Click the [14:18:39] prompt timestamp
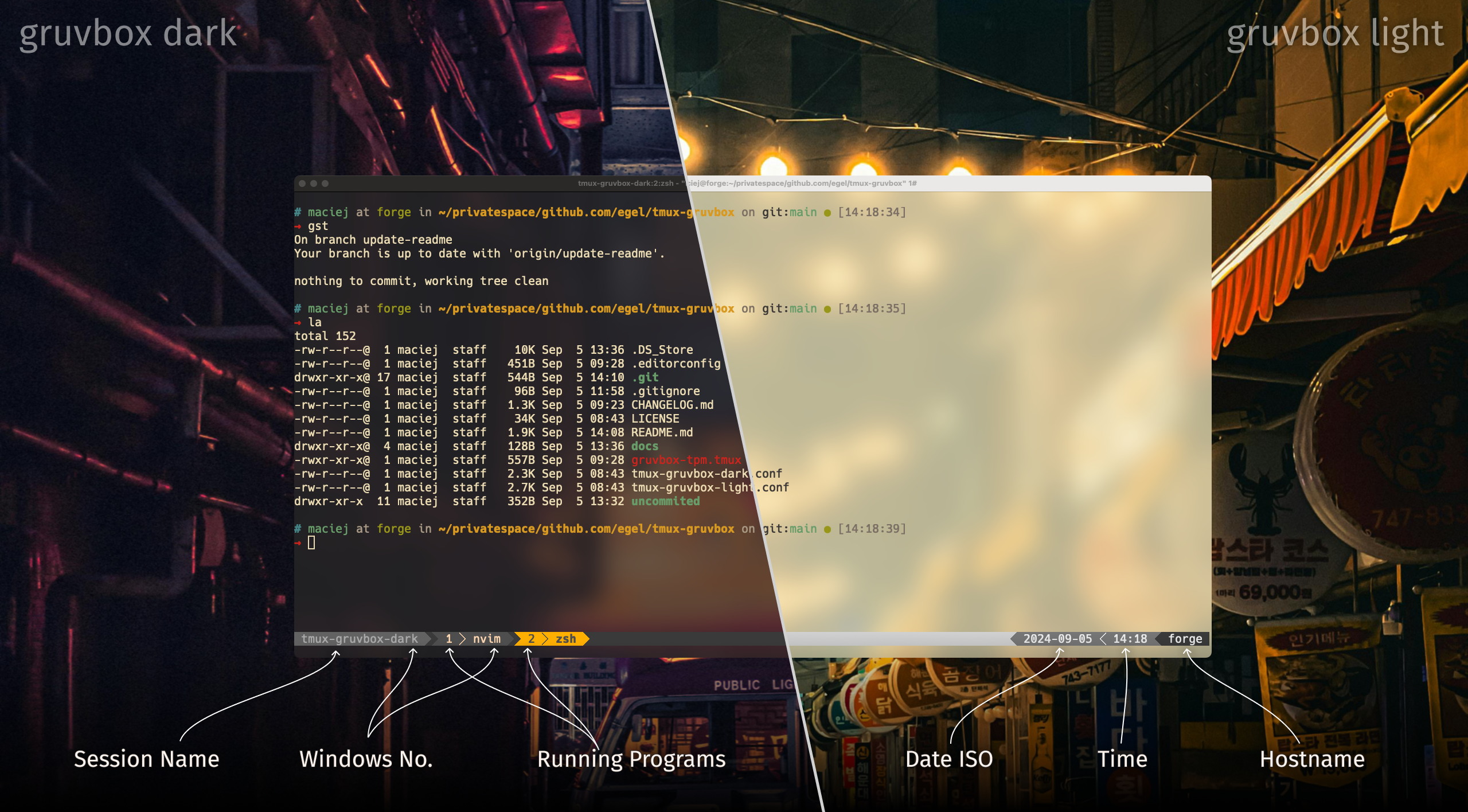 [872, 529]
